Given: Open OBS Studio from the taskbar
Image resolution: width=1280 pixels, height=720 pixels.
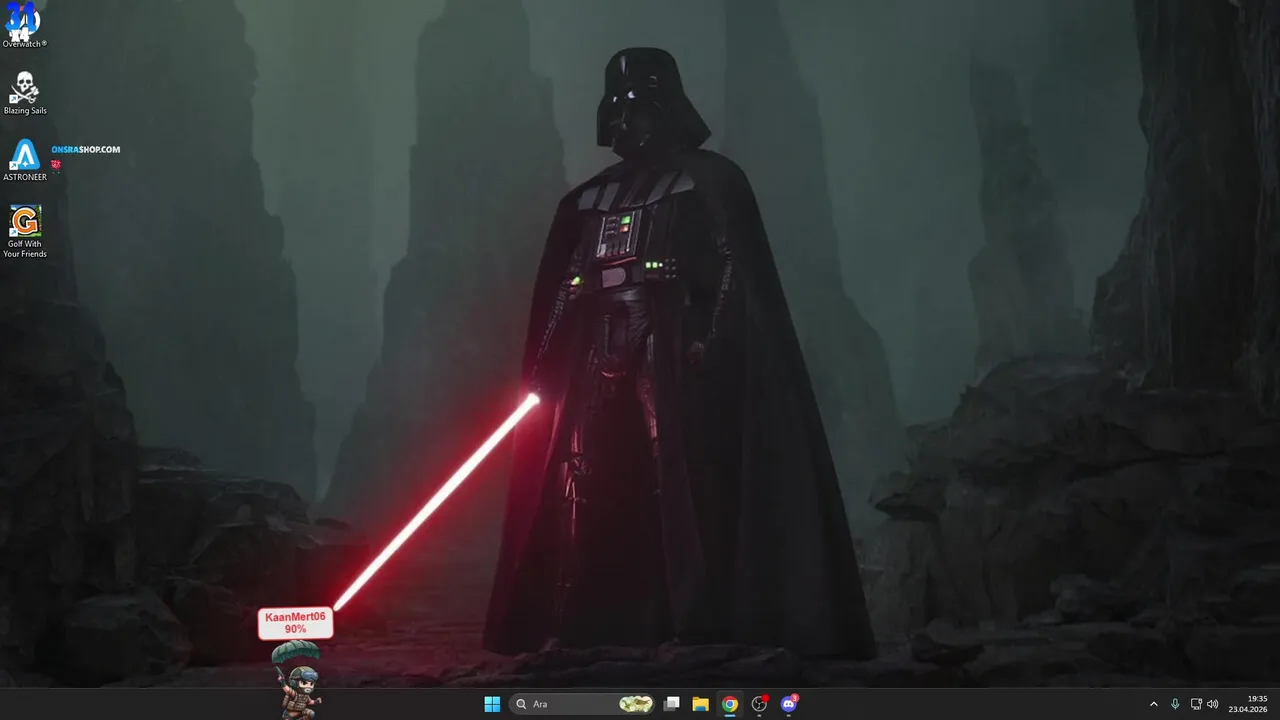Looking at the screenshot, I should pos(759,704).
